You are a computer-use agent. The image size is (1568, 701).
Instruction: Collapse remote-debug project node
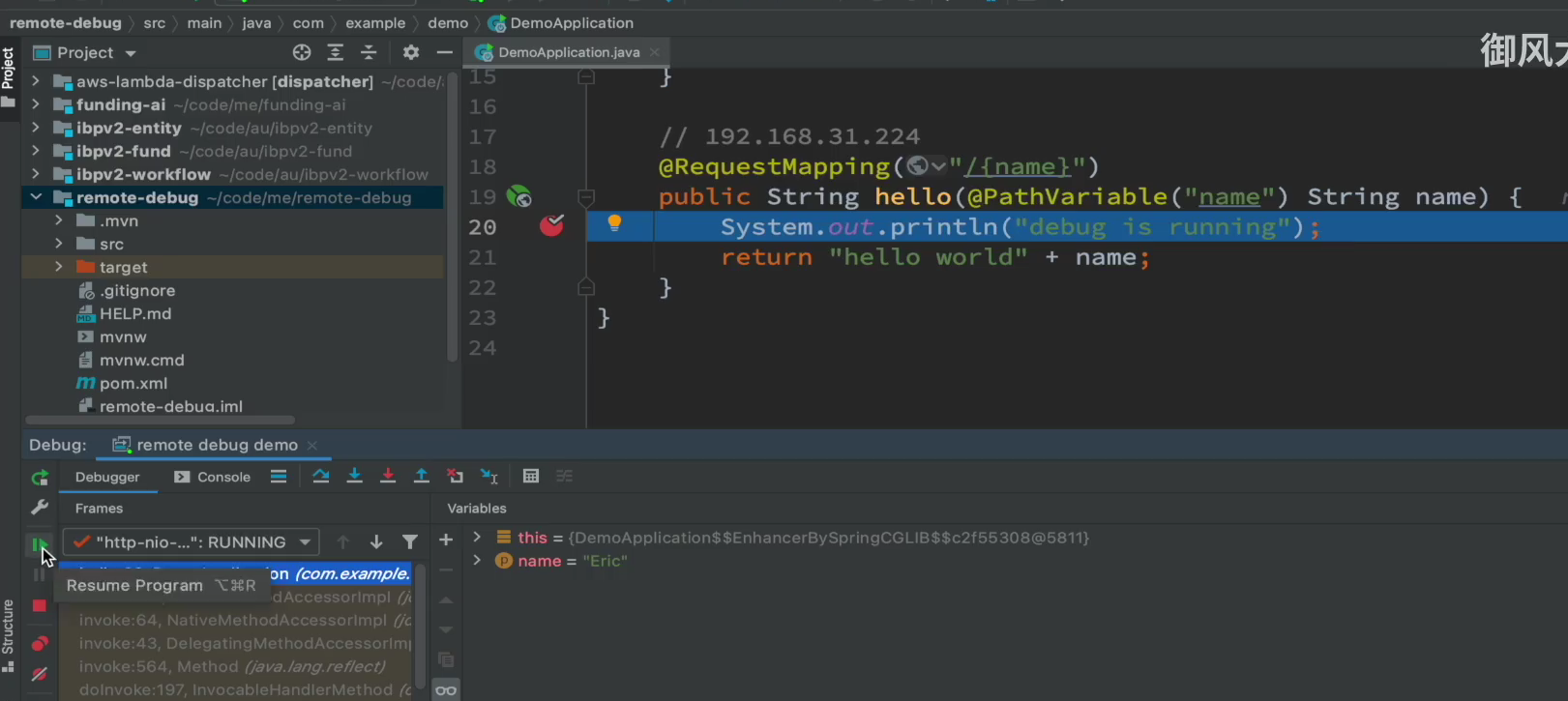point(36,197)
